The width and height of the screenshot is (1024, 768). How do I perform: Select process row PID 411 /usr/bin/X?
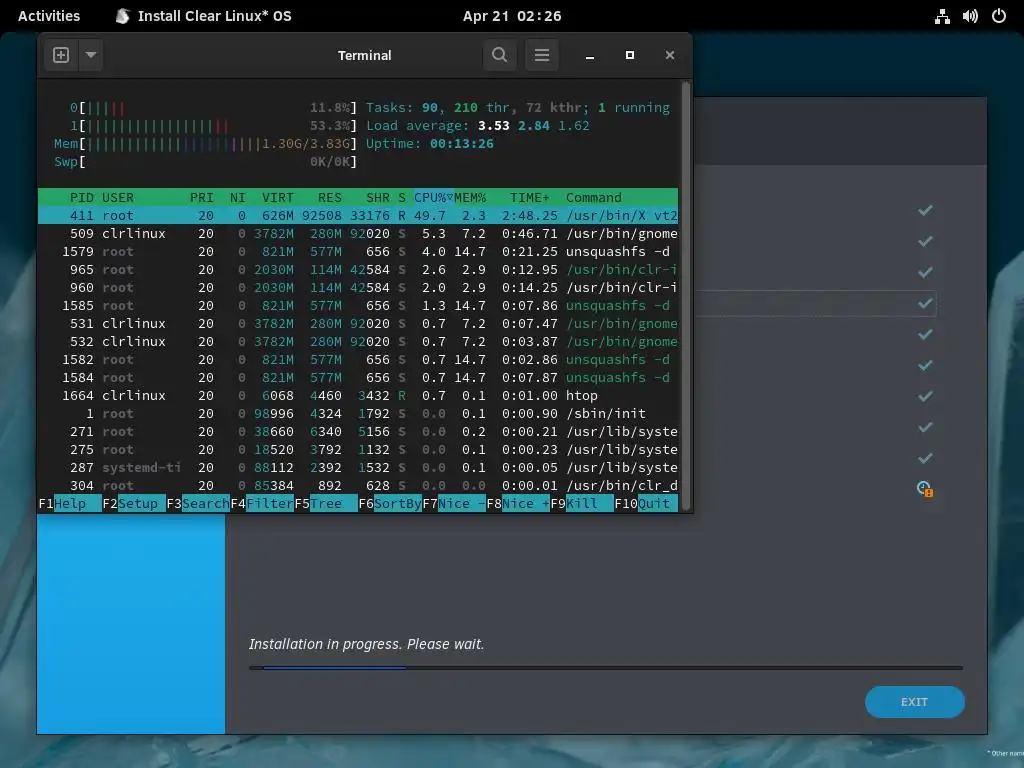click(x=358, y=216)
